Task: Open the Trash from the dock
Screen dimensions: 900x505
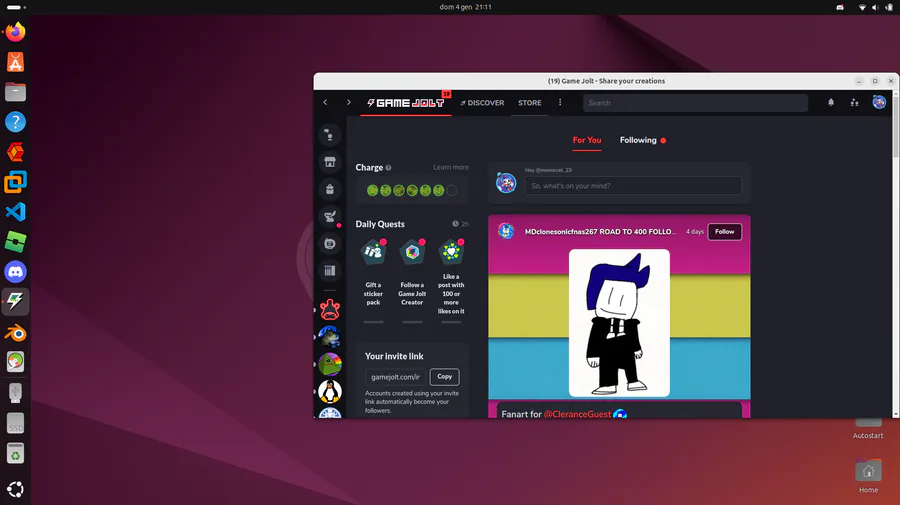Action: (15, 454)
